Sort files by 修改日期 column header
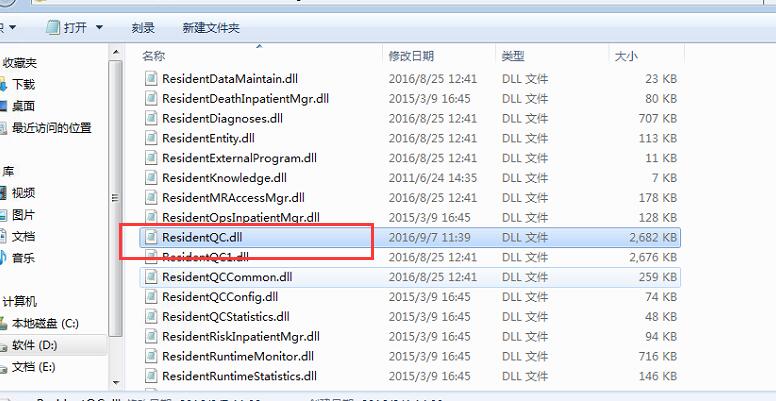776x401 pixels. pos(411,56)
